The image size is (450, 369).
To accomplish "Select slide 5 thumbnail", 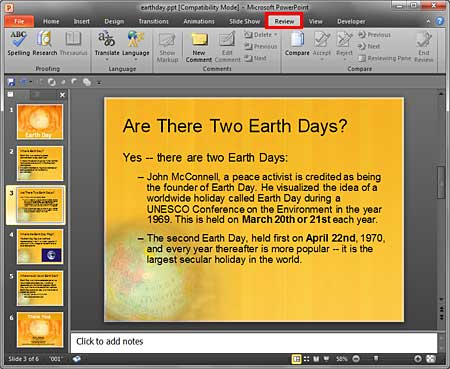I will [x=40, y=288].
